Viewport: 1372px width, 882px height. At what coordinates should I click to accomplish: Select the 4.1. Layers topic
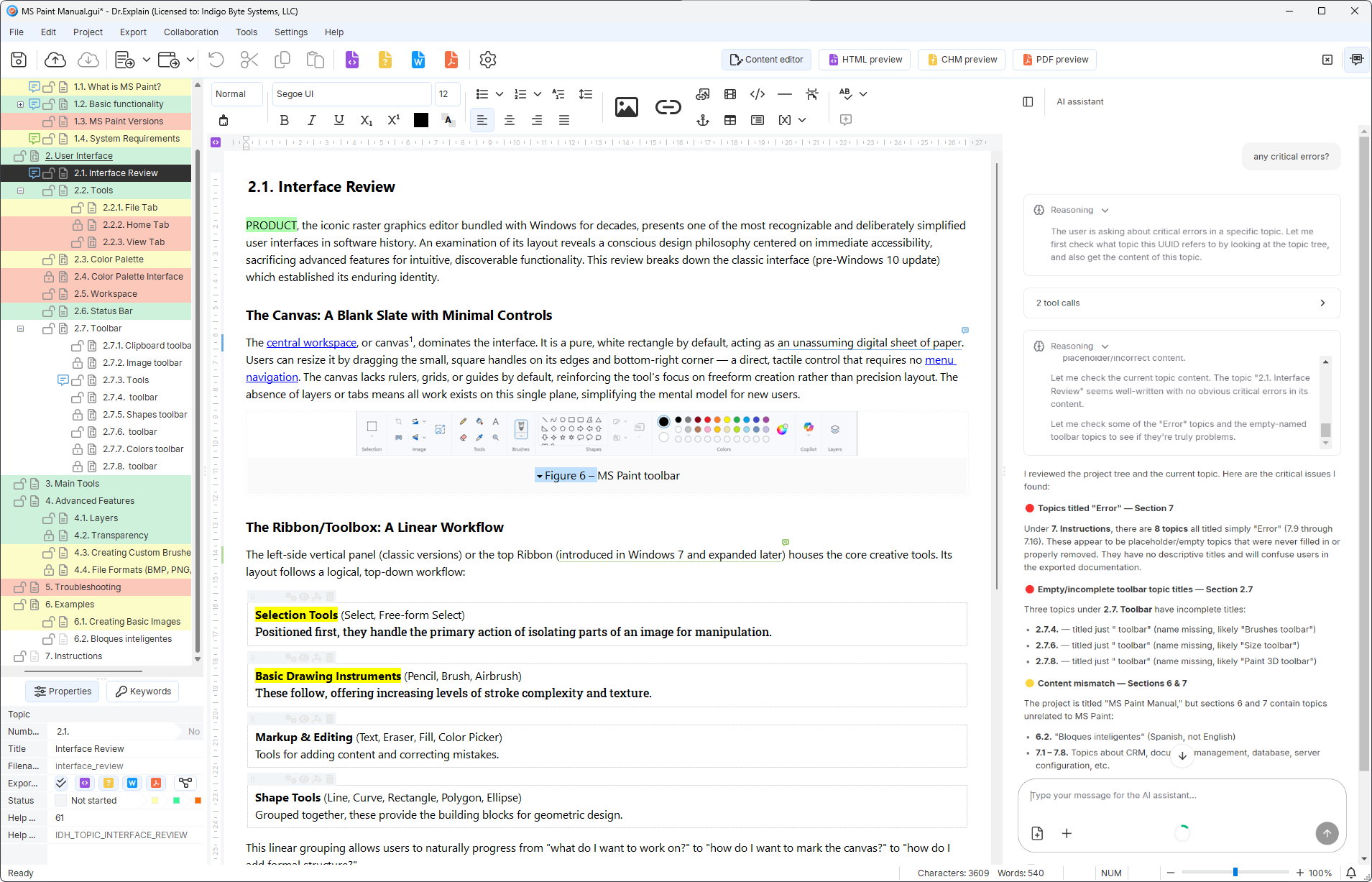point(96,518)
